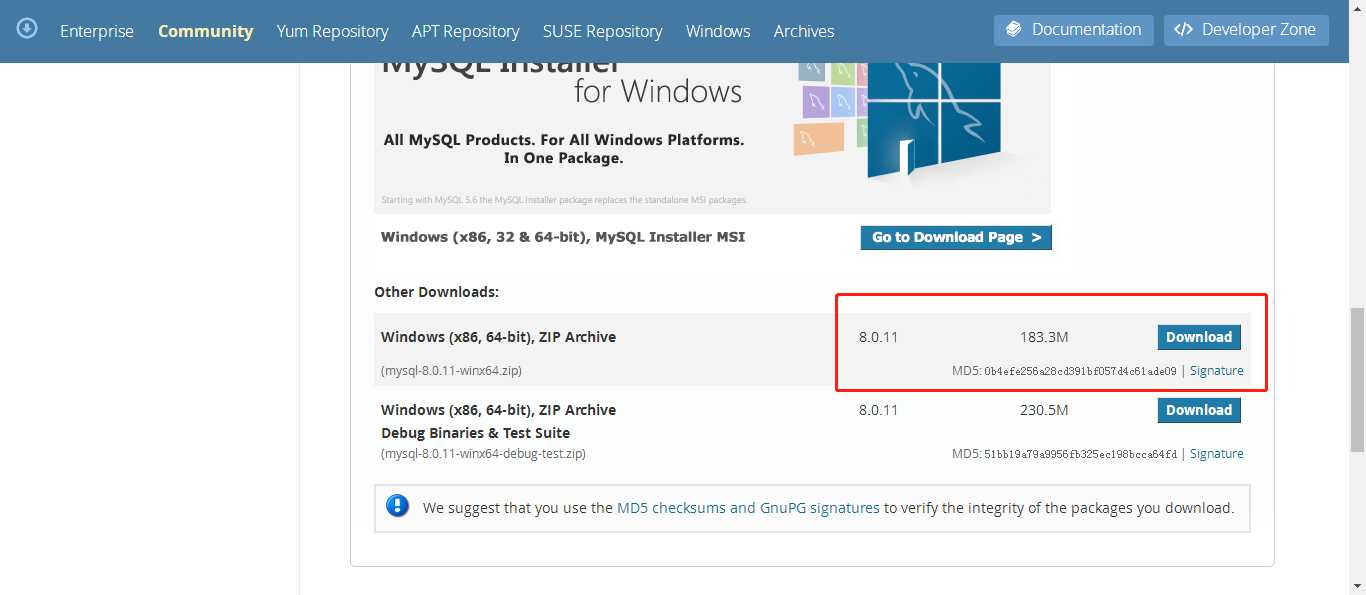Open the Archives tab

804,31
